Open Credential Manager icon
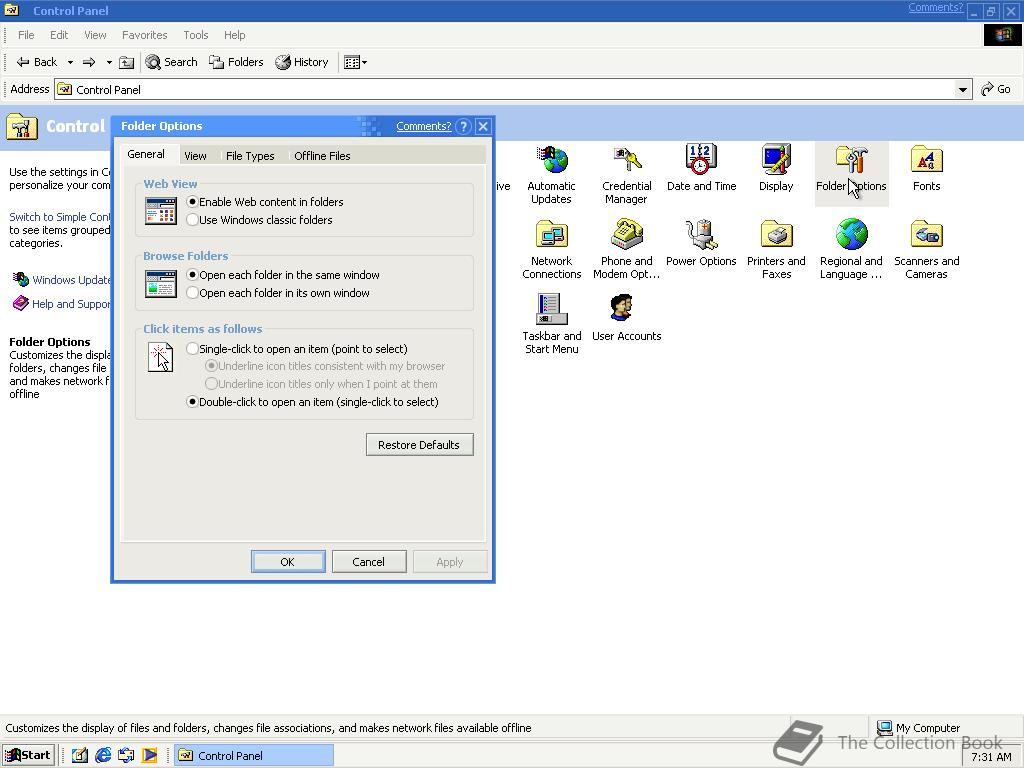The width and height of the screenshot is (1024, 768). click(626, 174)
